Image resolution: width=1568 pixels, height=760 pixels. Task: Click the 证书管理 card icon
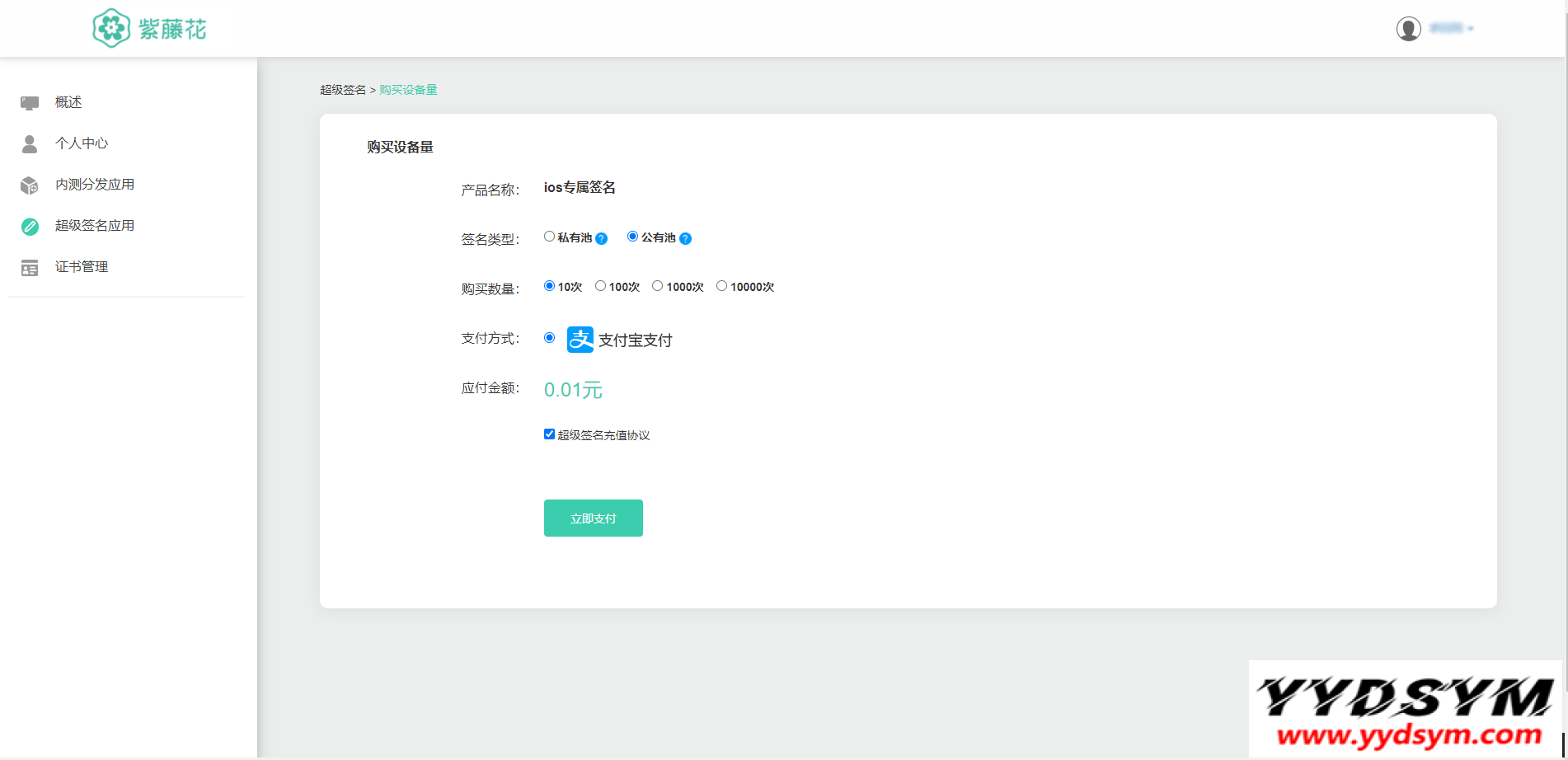click(30, 268)
